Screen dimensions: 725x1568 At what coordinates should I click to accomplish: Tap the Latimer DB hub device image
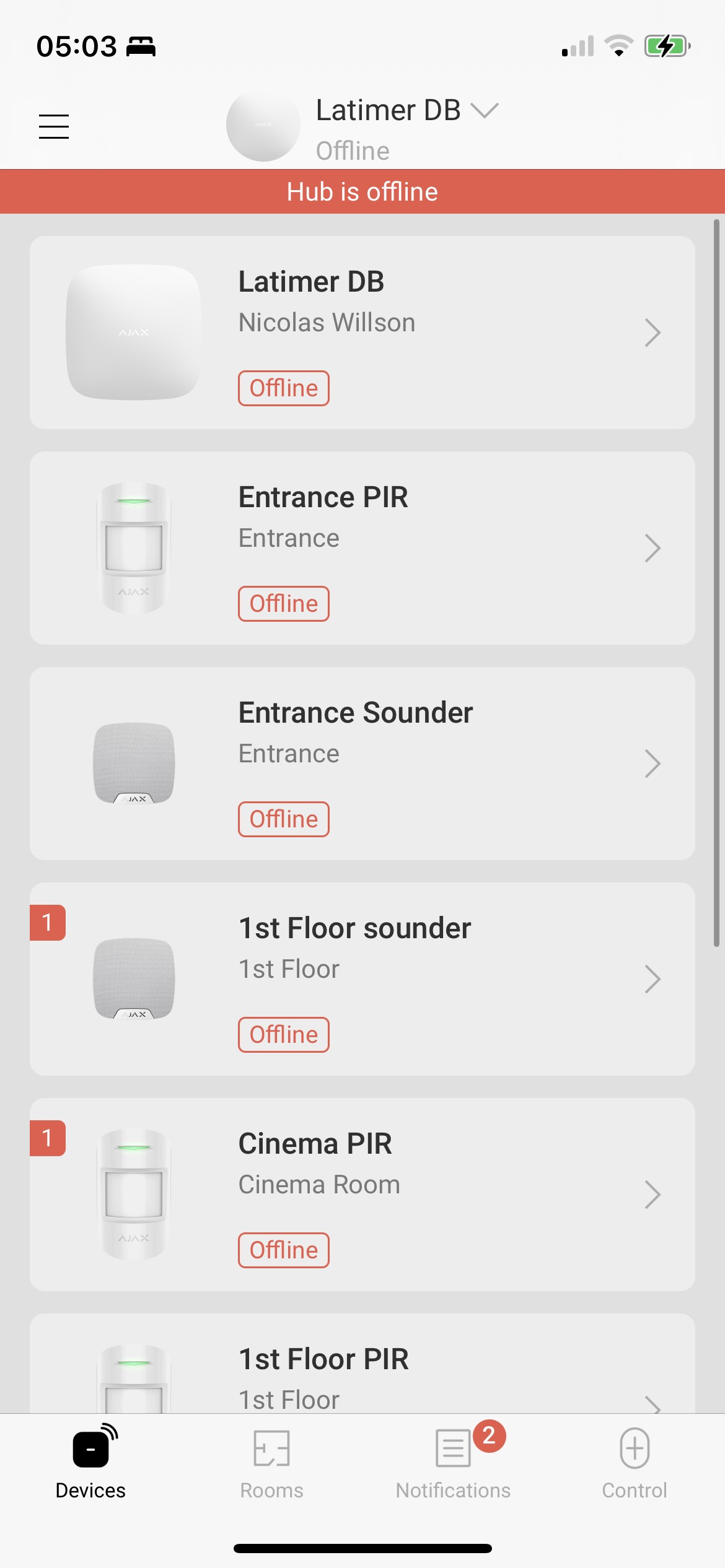[x=134, y=333]
